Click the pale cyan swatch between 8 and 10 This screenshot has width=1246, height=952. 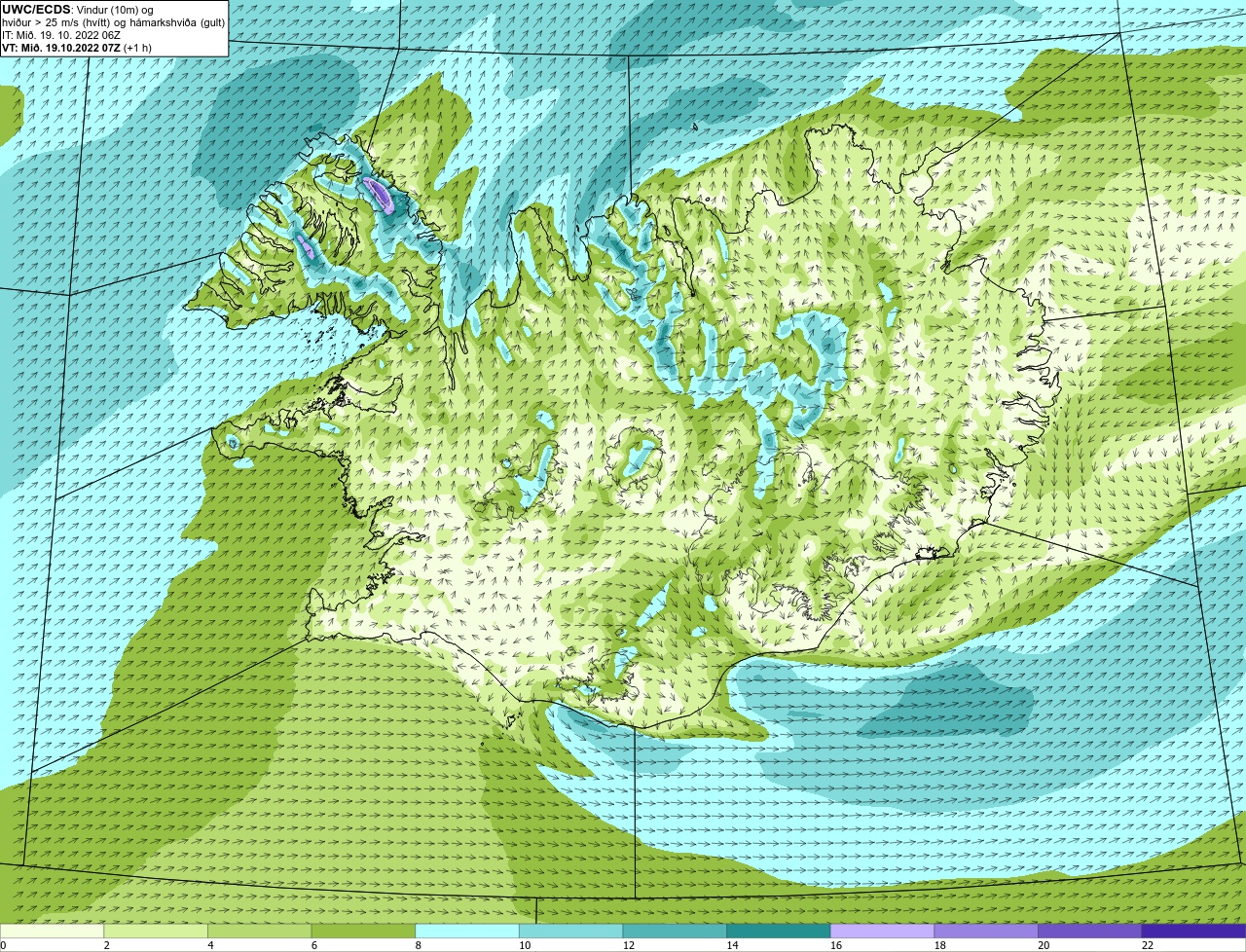coord(467,931)
